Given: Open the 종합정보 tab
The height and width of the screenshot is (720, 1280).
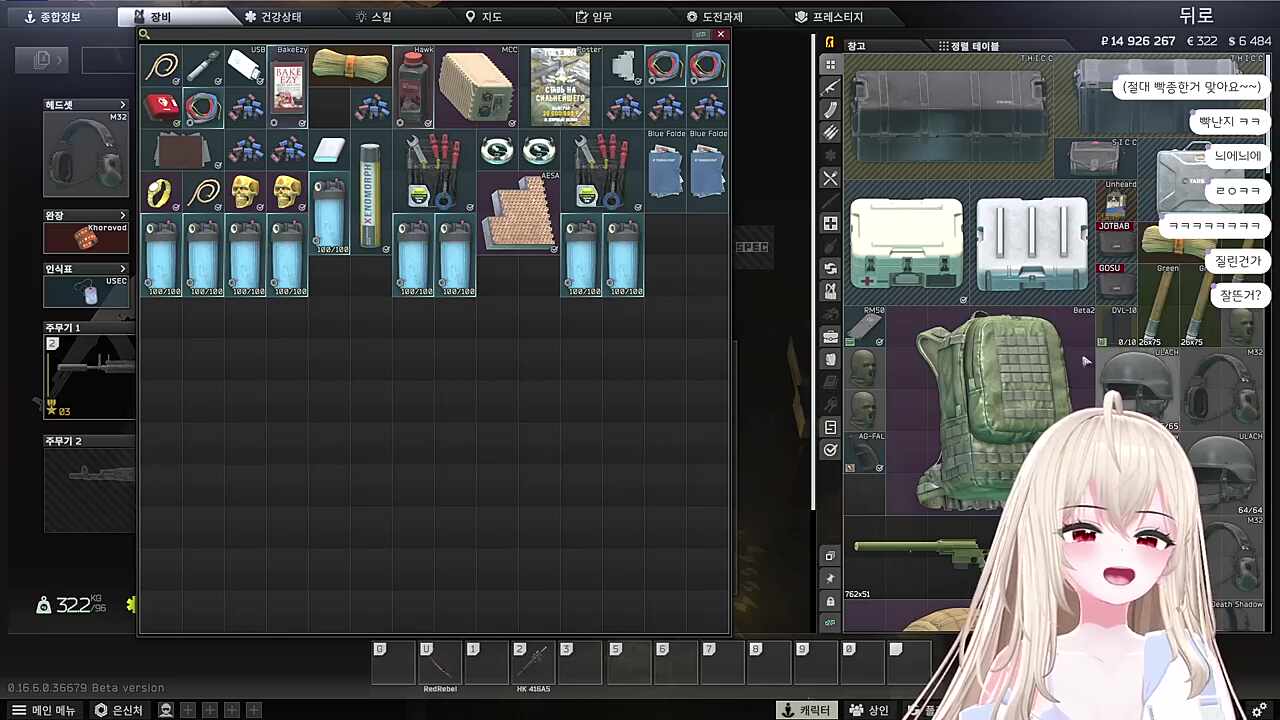Looking at the screenshot, I should coord(53,17).
